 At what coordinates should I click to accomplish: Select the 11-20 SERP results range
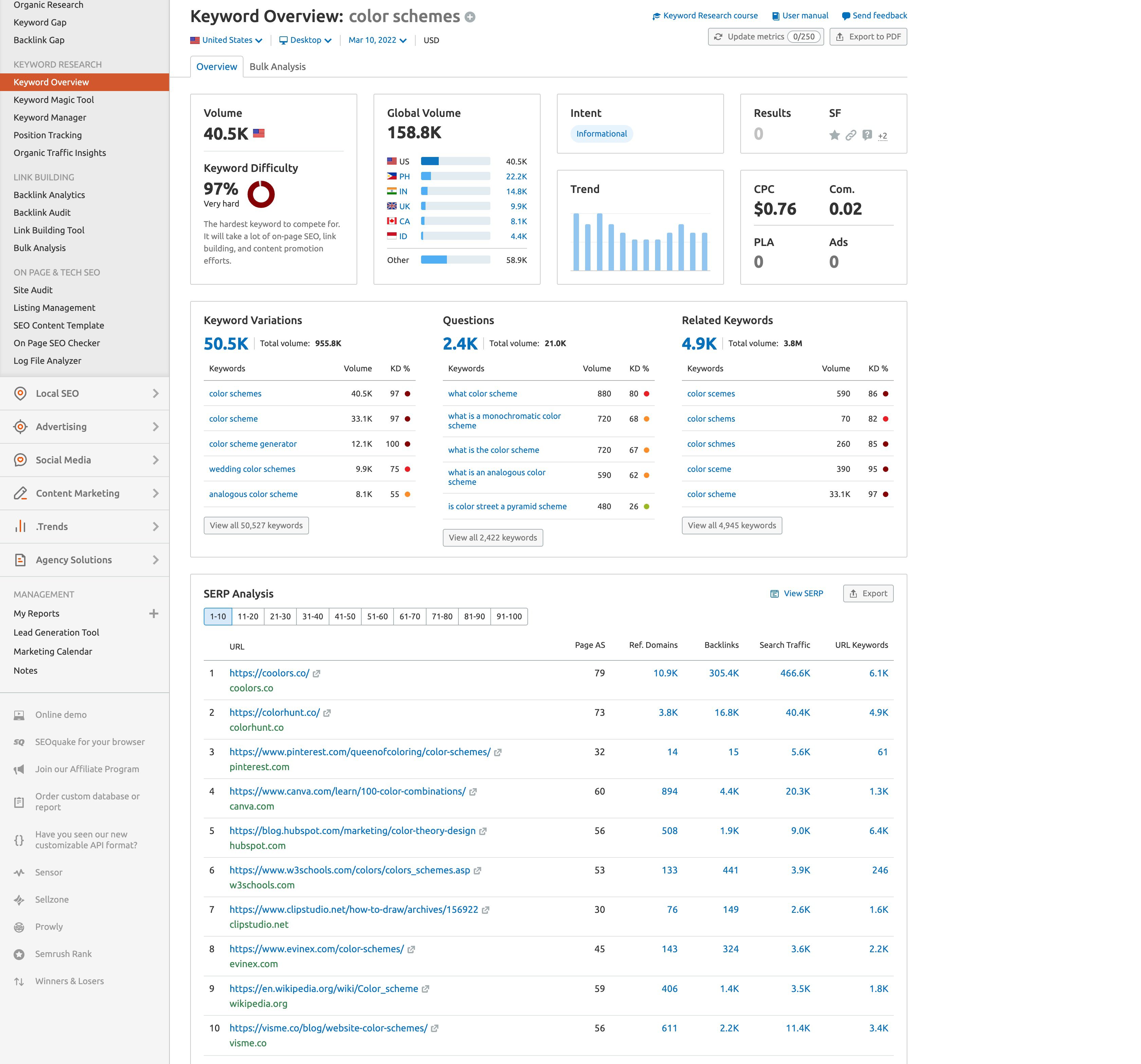pos(247,616)
